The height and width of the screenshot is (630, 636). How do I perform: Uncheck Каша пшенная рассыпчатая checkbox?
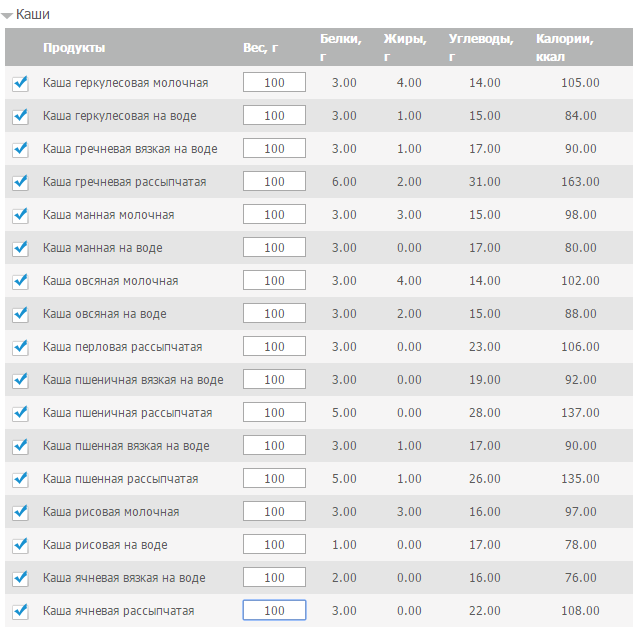click(20, 480)
